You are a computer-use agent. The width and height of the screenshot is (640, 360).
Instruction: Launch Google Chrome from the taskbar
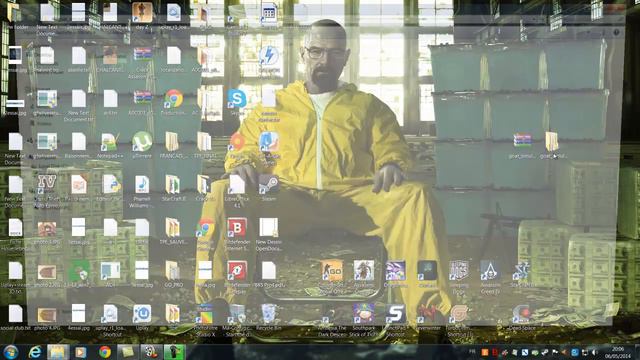click(105, 352)
